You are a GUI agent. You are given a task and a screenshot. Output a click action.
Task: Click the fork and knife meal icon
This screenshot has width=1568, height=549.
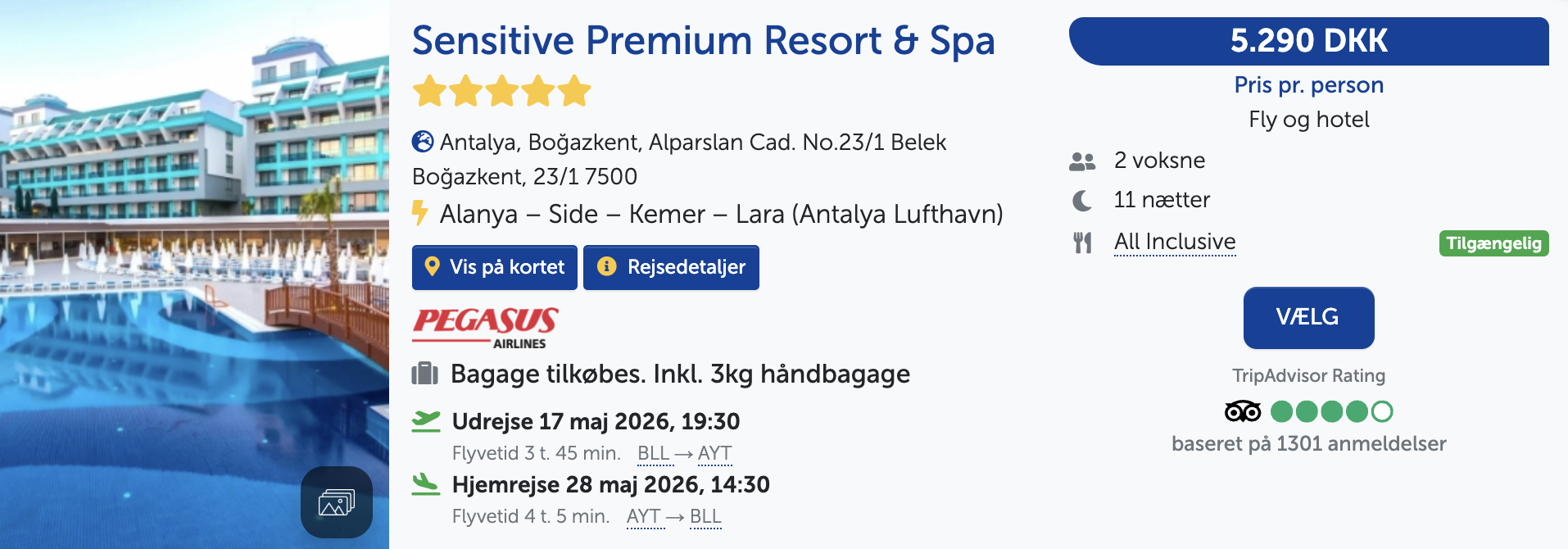tap(1082, 243)
